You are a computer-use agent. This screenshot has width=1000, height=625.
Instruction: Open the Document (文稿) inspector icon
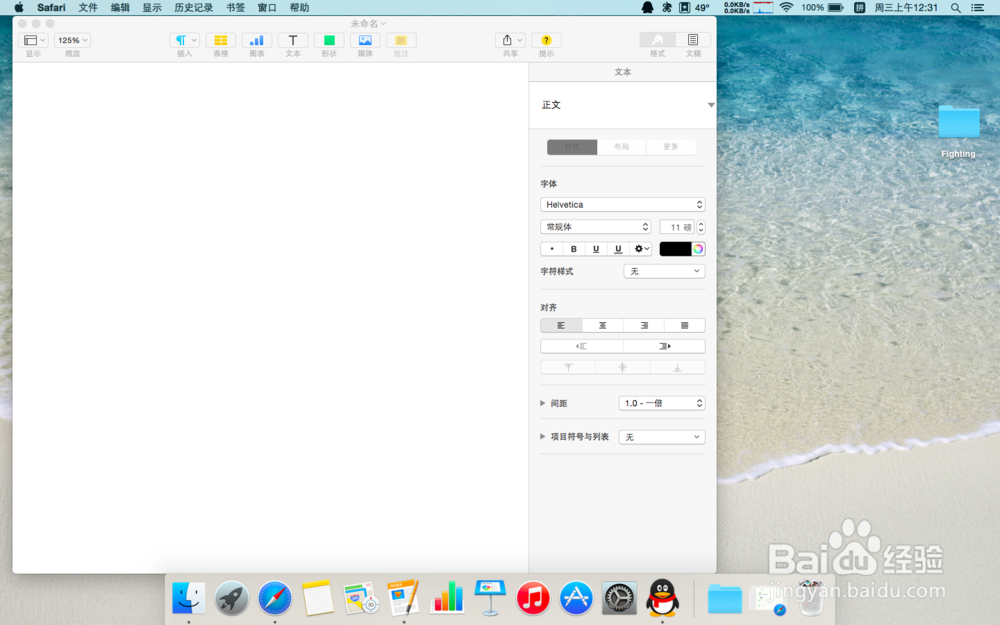pos(693,40)
